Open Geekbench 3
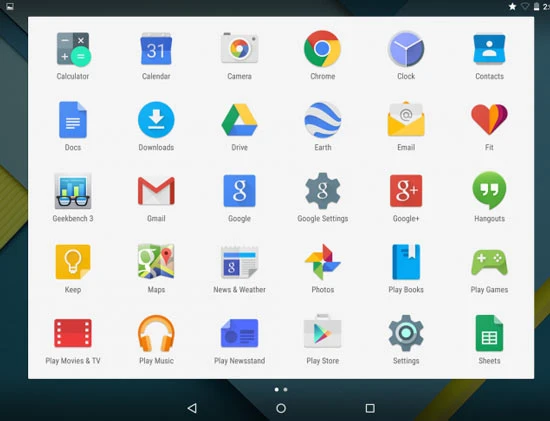This screenshot has height=421, width=550. pos(73,191)
